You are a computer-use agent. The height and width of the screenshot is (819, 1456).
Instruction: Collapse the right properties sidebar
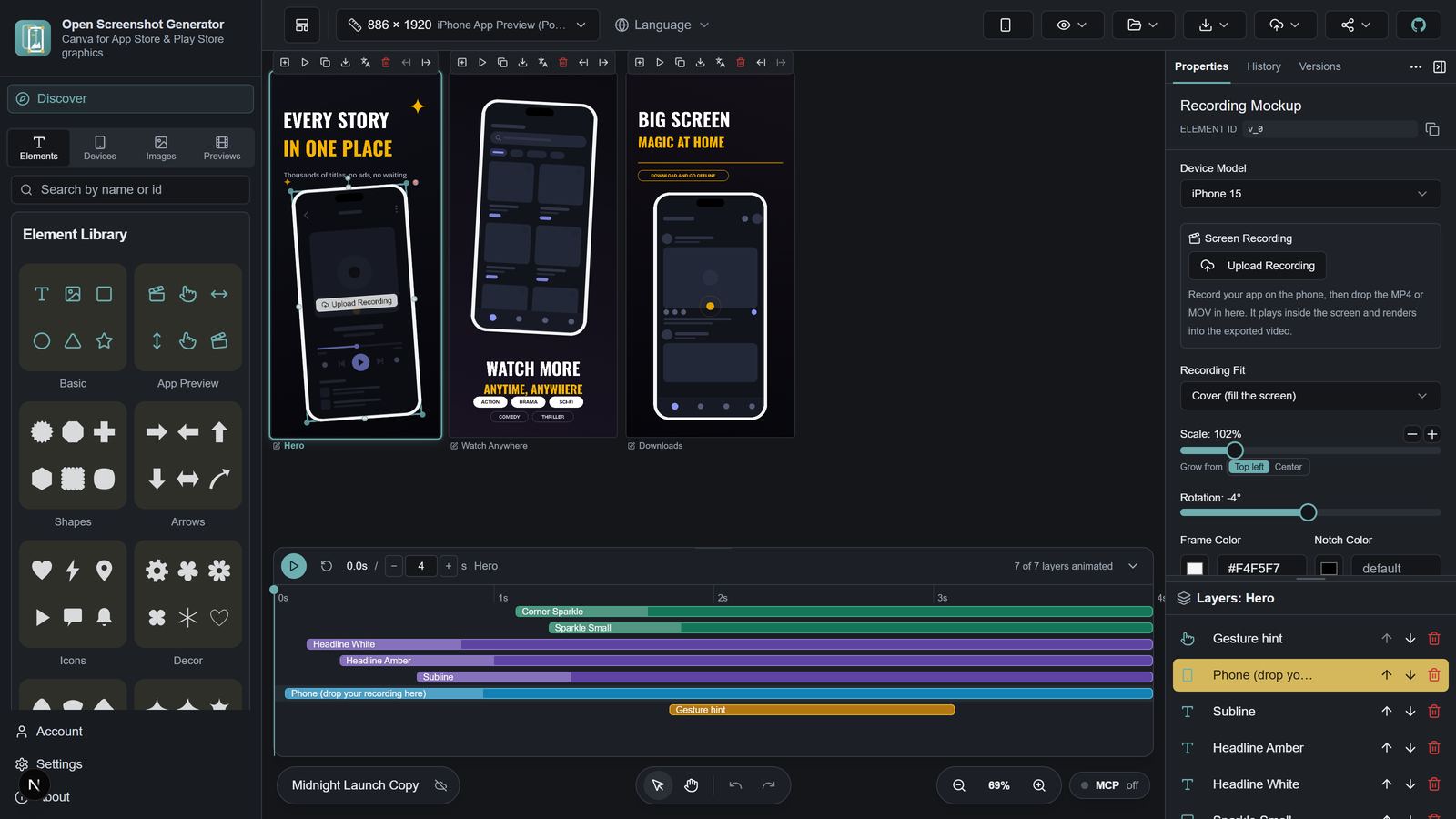click(1440, 66)
